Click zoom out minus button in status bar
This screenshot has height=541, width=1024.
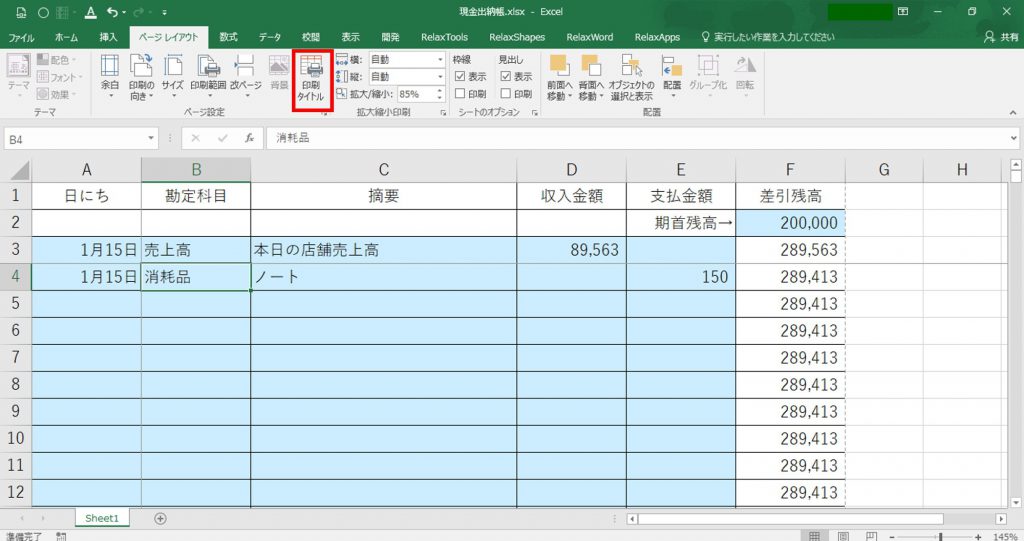(893, 537)
